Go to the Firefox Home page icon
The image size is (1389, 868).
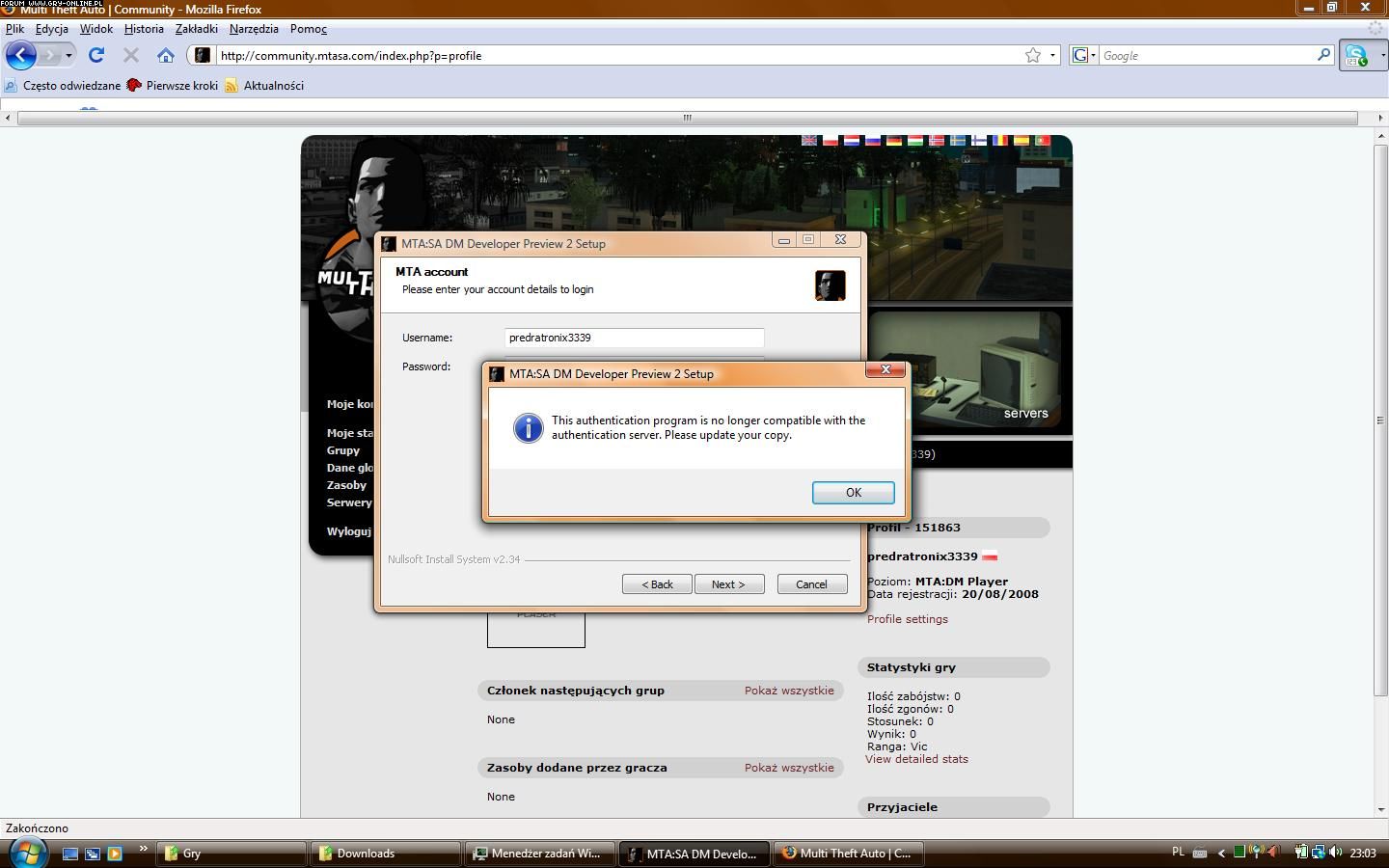pos(166,55)
